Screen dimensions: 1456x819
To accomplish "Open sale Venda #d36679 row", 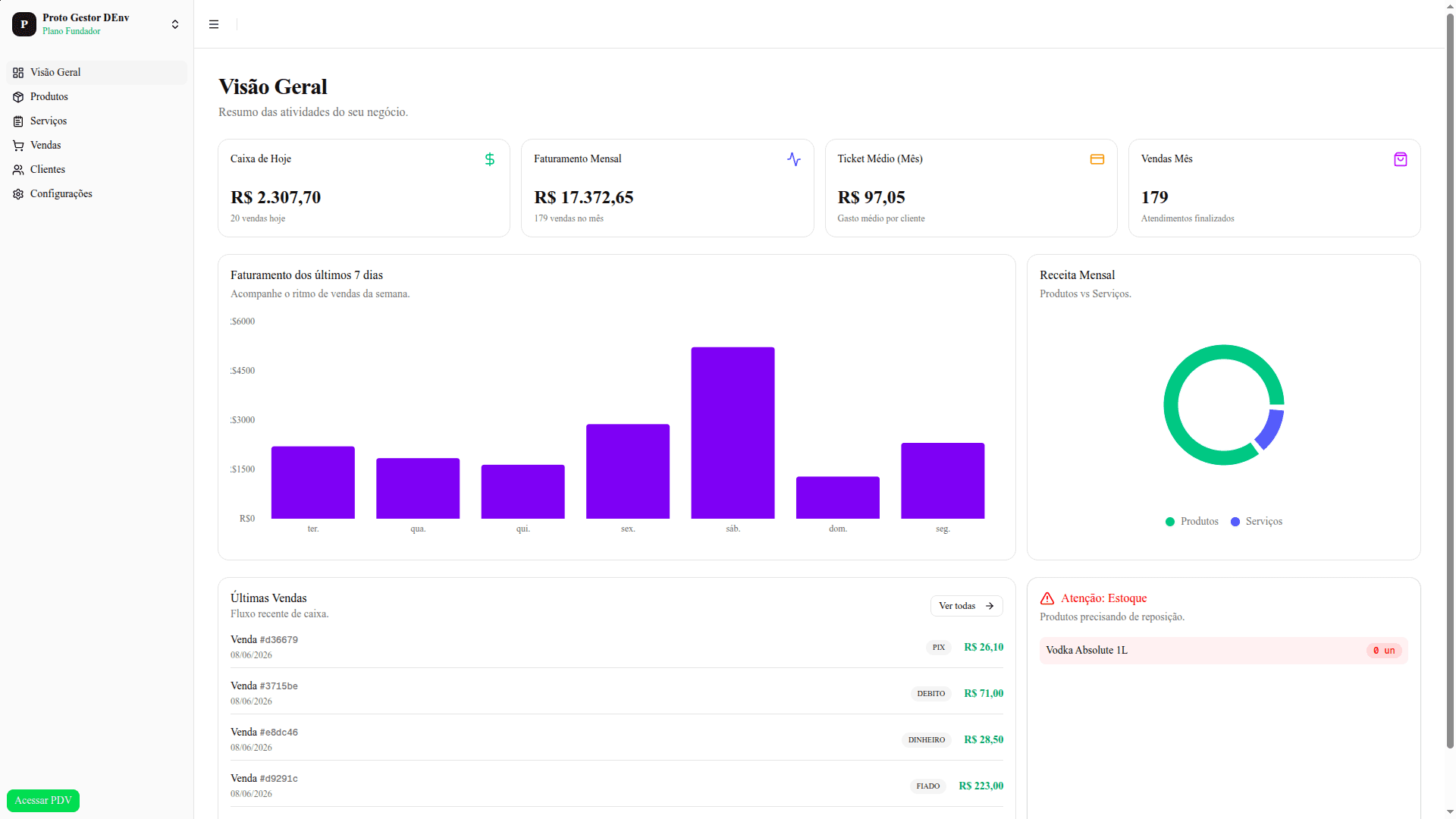I will (617, 647).
